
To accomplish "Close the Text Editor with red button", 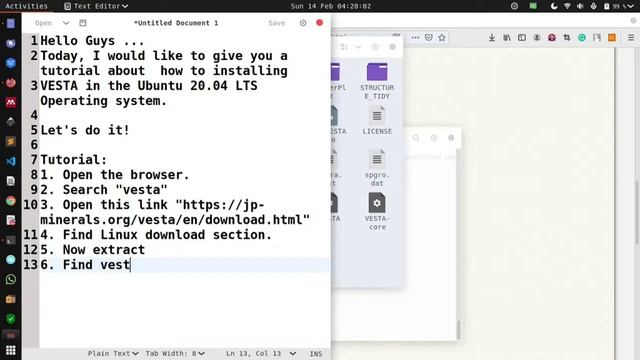I will [320, 22].
